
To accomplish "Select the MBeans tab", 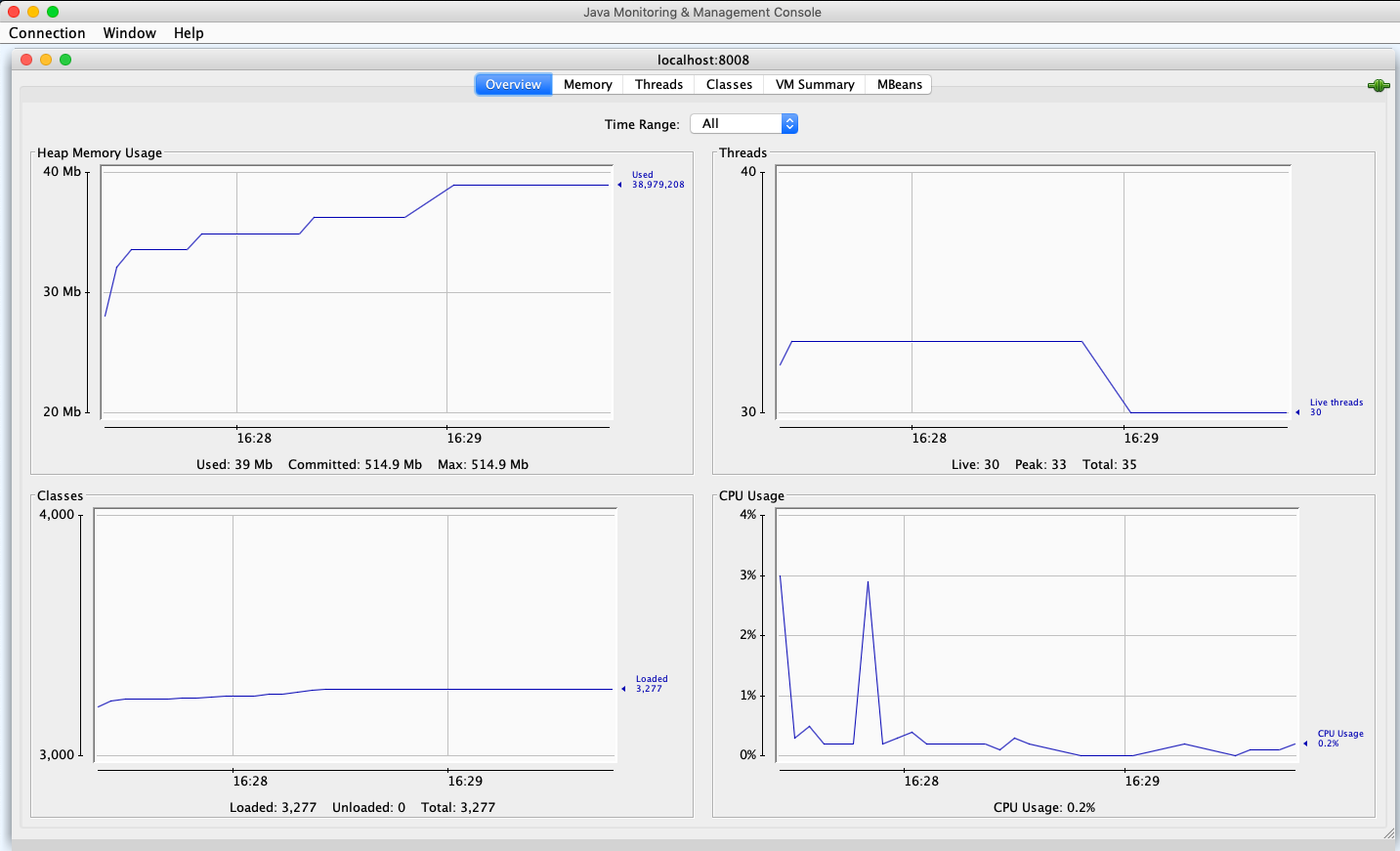I will [x=900, y=85].
